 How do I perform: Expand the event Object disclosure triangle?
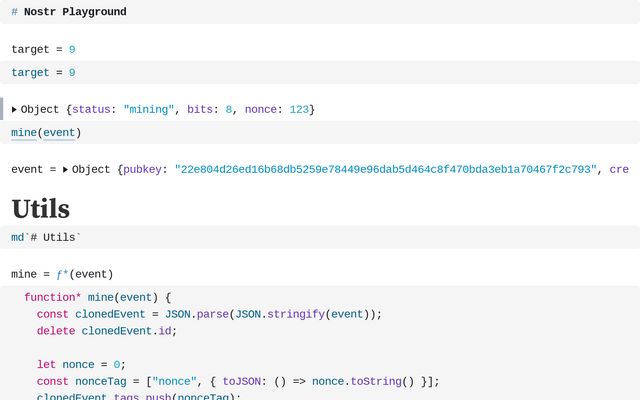click(65, 170)
